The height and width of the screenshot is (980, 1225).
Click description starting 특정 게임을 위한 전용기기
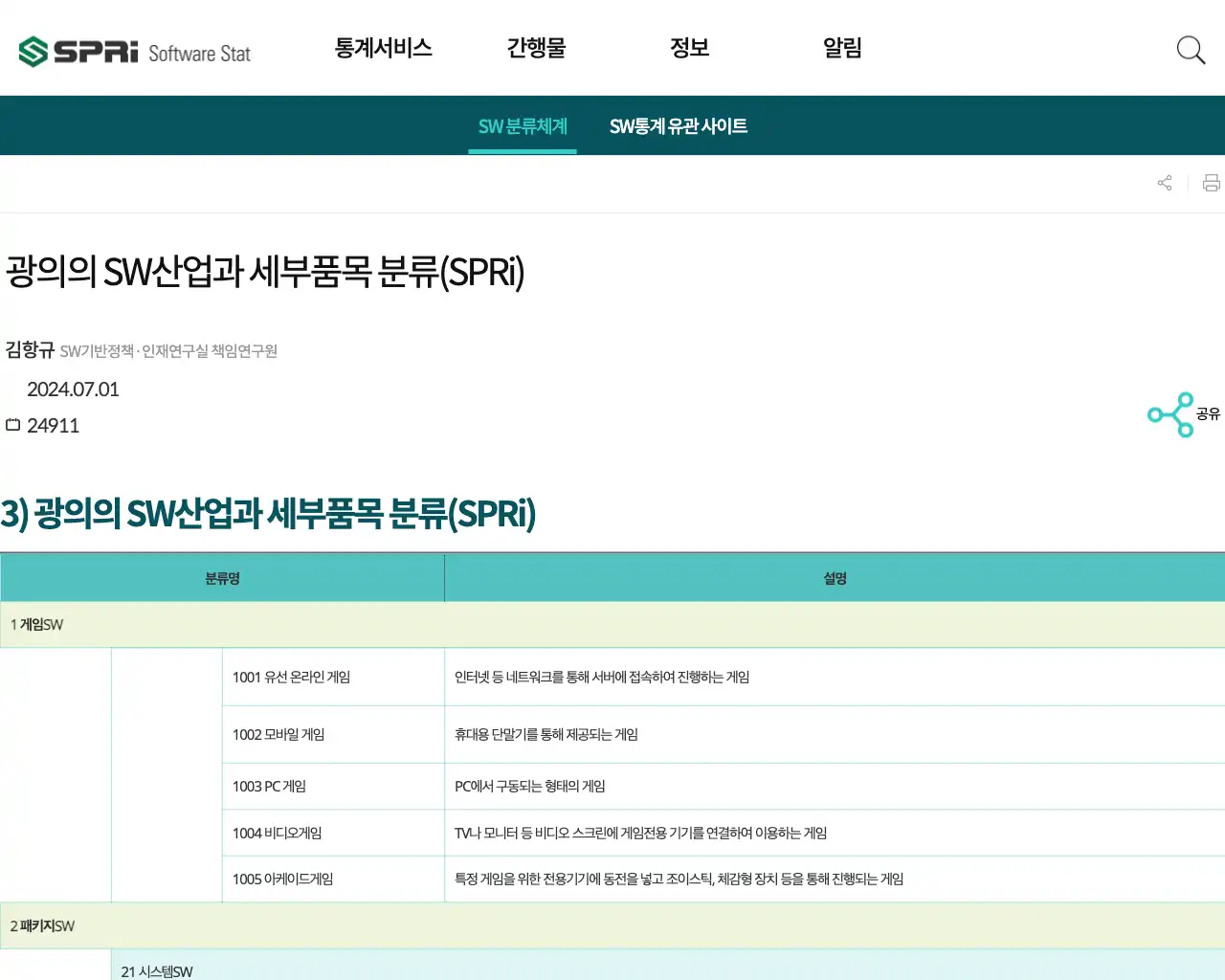point(679,880)
